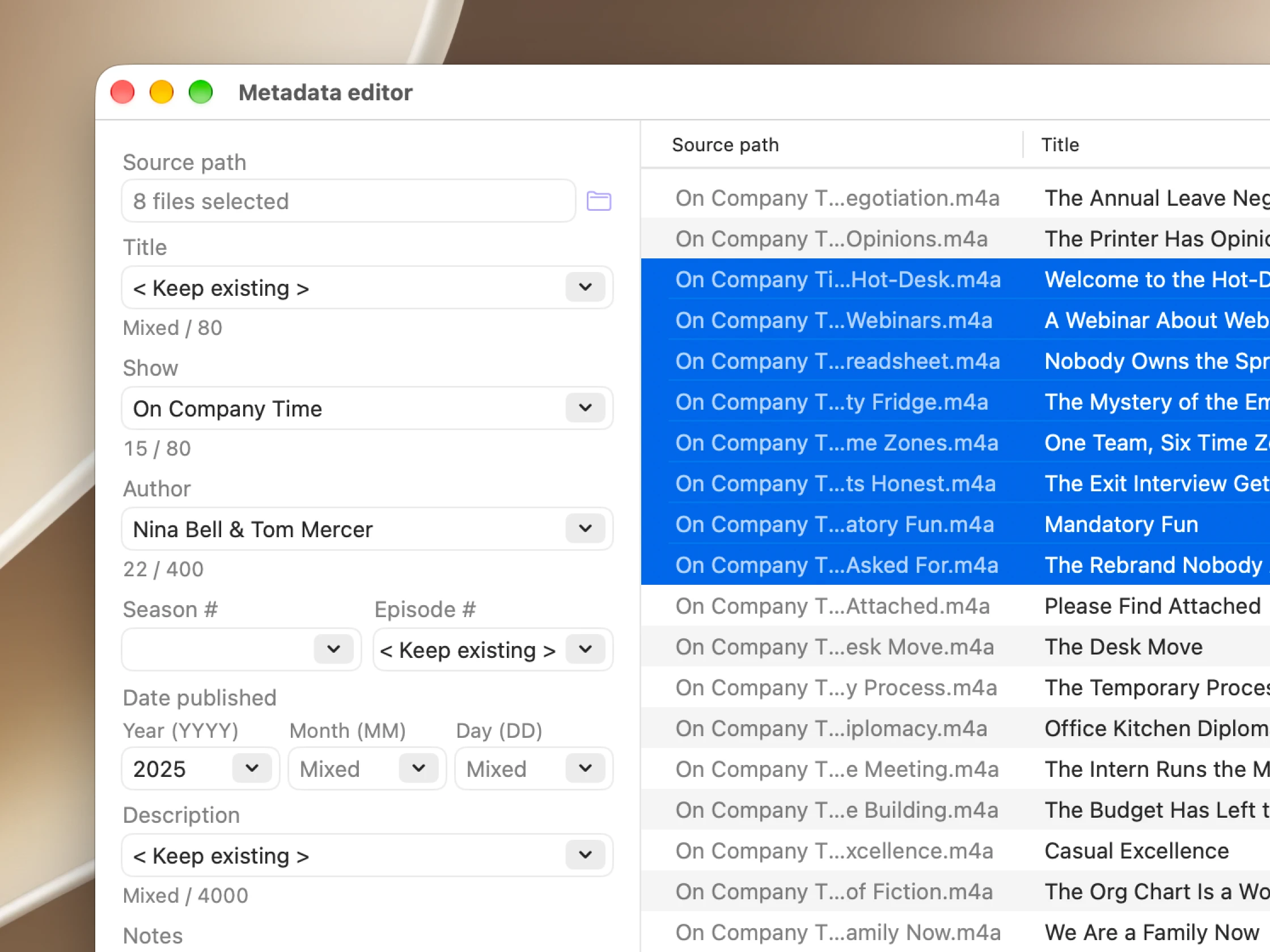The width and height of the screenshot is (1270, 952).
Task: Select the 'On Company Ti...Hot-Desk.m4a' row
Action: pos(955,279)
